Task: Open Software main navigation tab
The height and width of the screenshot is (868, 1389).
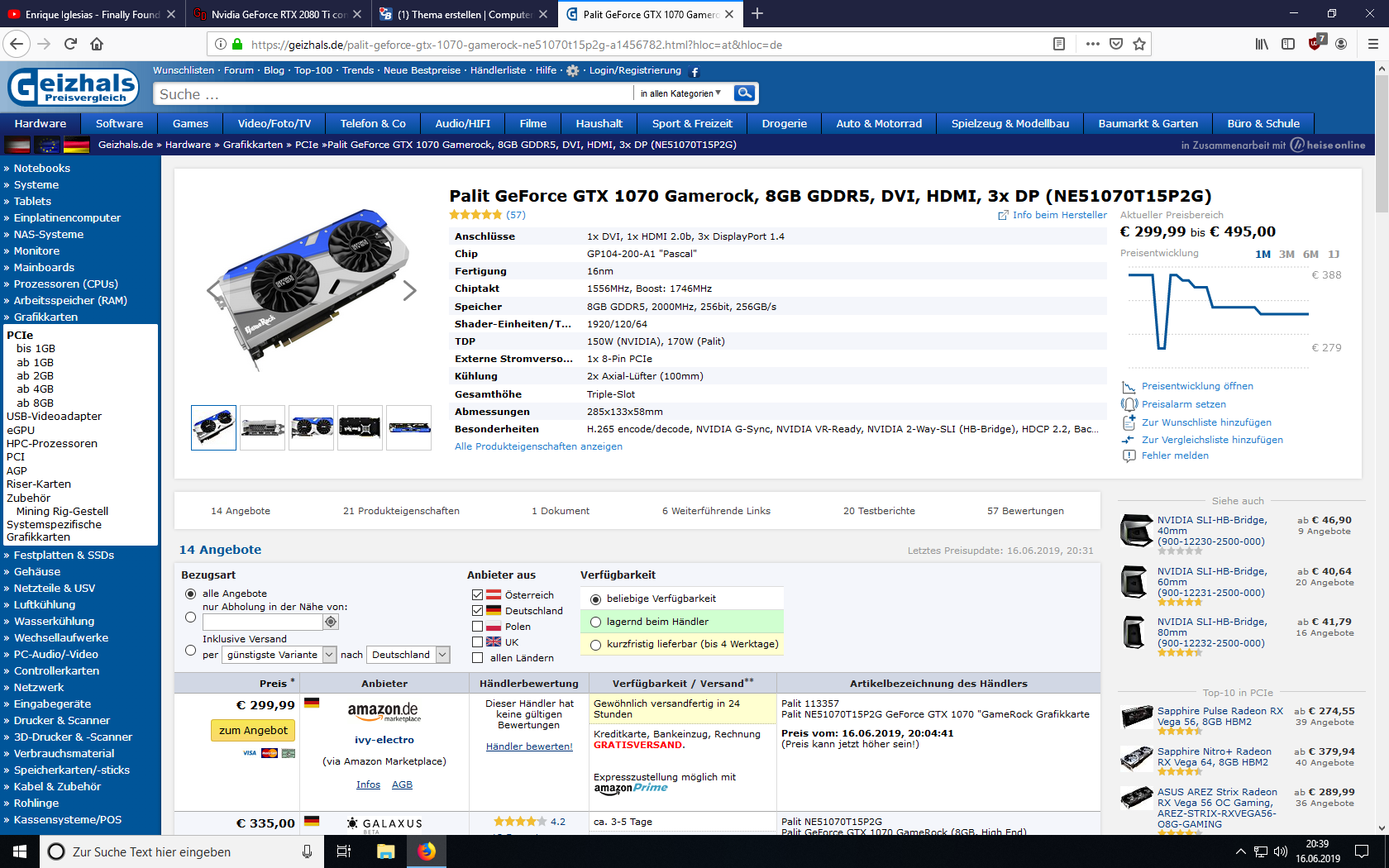Action: point(119,123)
